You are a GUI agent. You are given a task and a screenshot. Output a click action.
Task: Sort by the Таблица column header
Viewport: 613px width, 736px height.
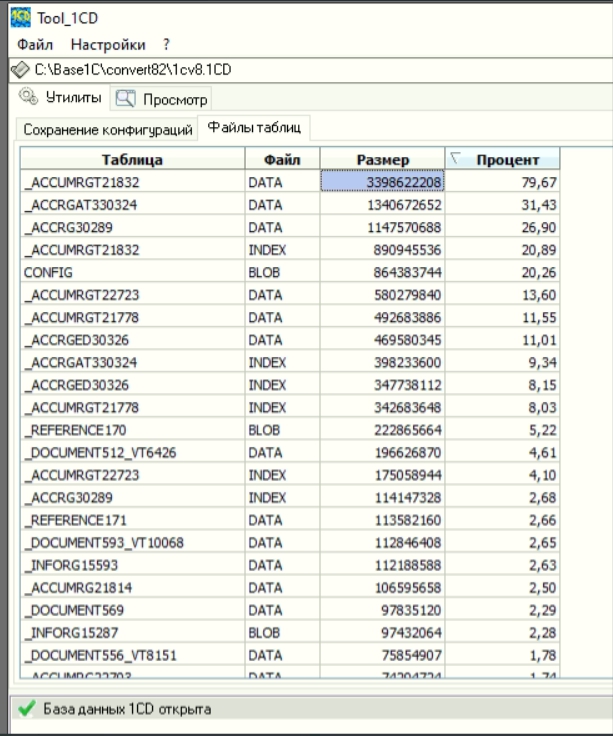pyautogui.click(x=132, y=160)
